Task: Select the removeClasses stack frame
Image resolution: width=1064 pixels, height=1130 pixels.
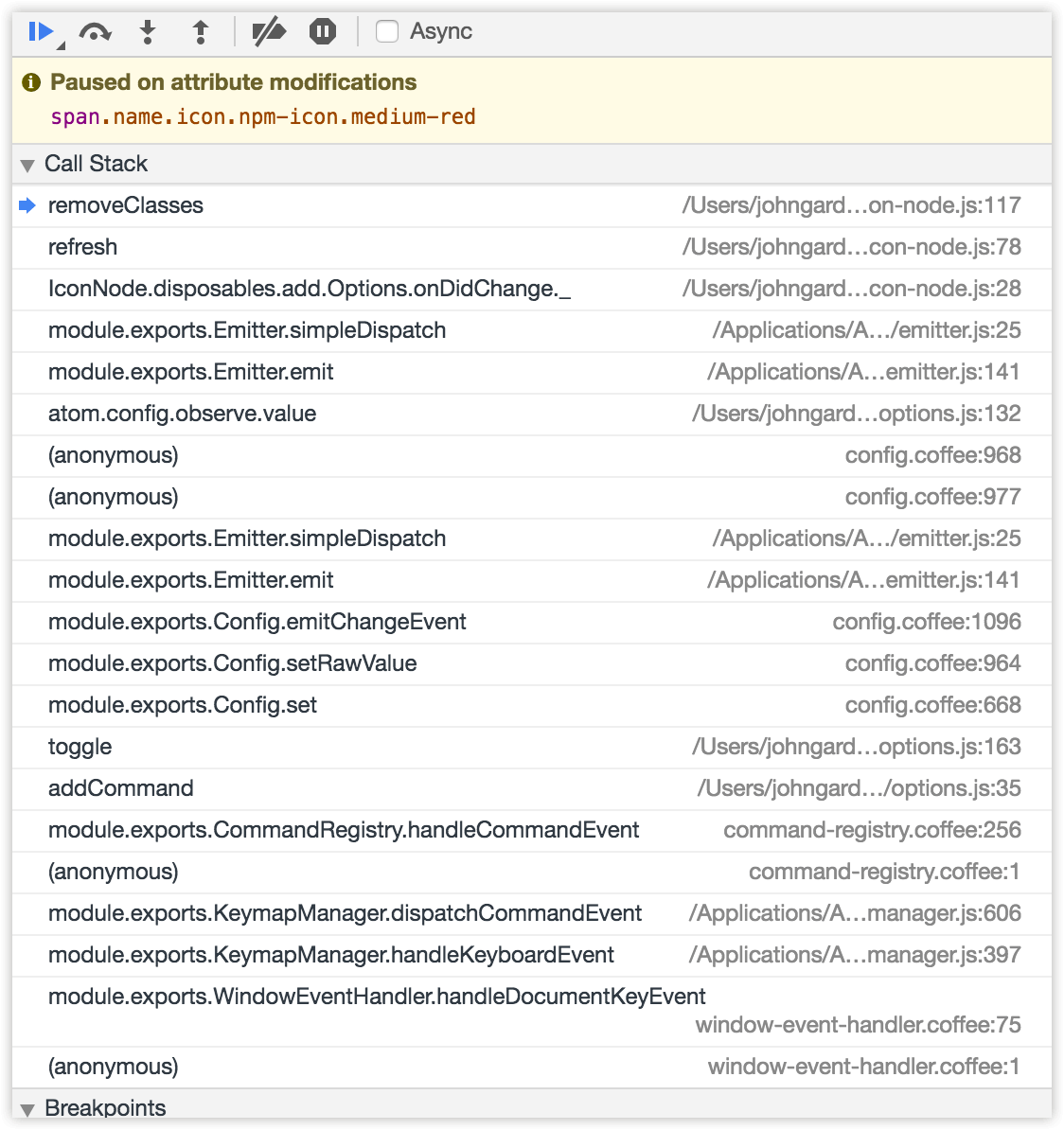Action: point(126,204)
